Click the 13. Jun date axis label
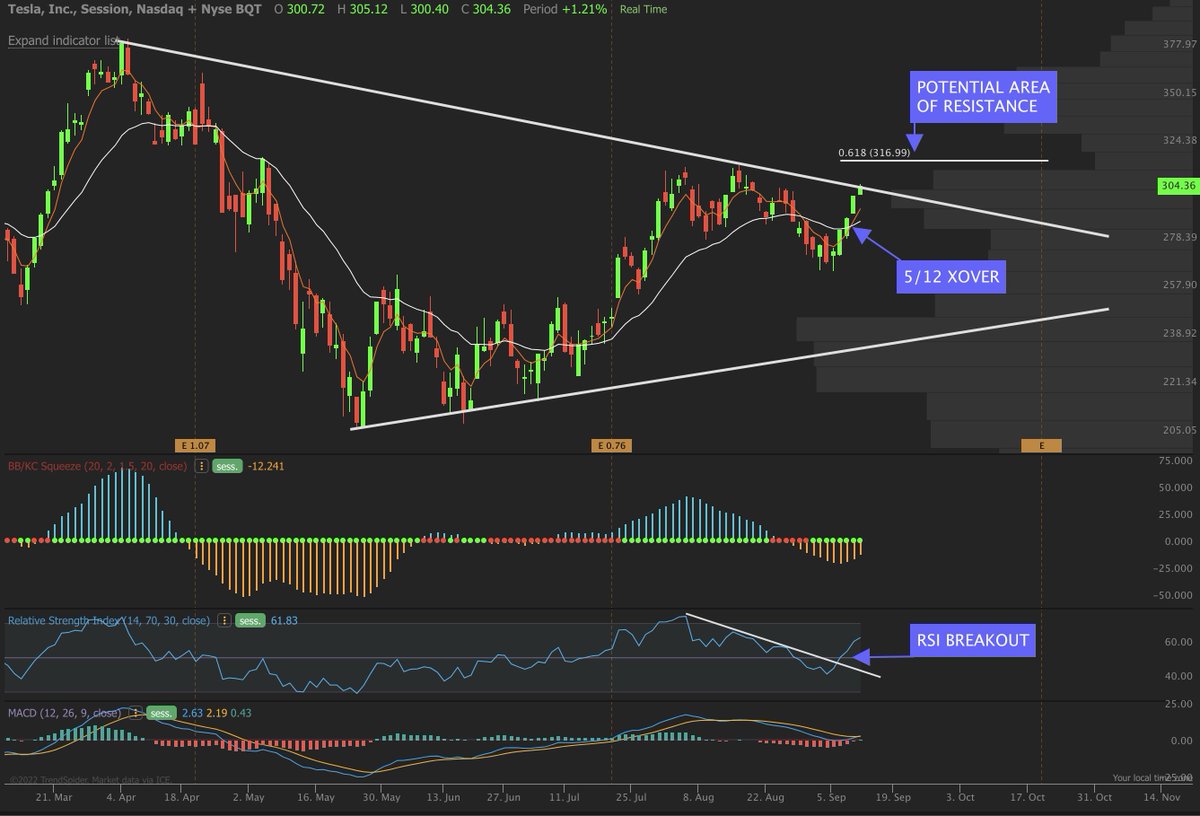 pos(445,798)
